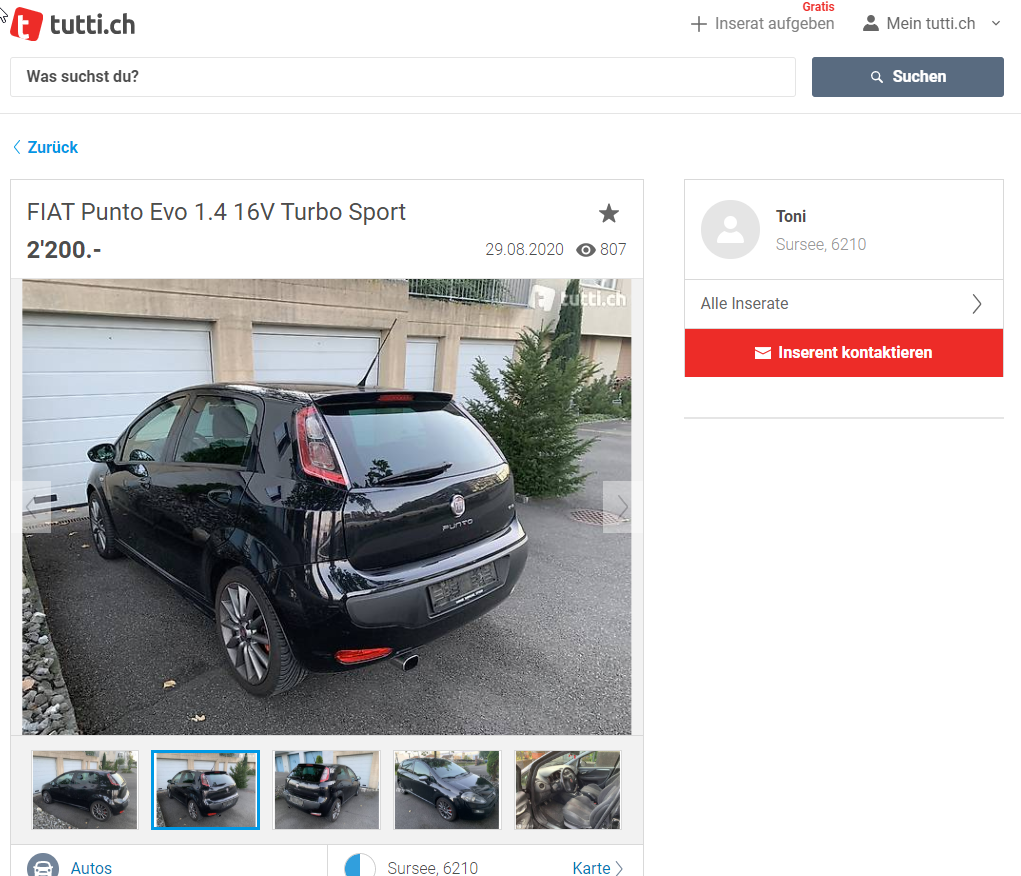Open Mein tutti.ch menu
The image size is (1021, 876).
931,23
